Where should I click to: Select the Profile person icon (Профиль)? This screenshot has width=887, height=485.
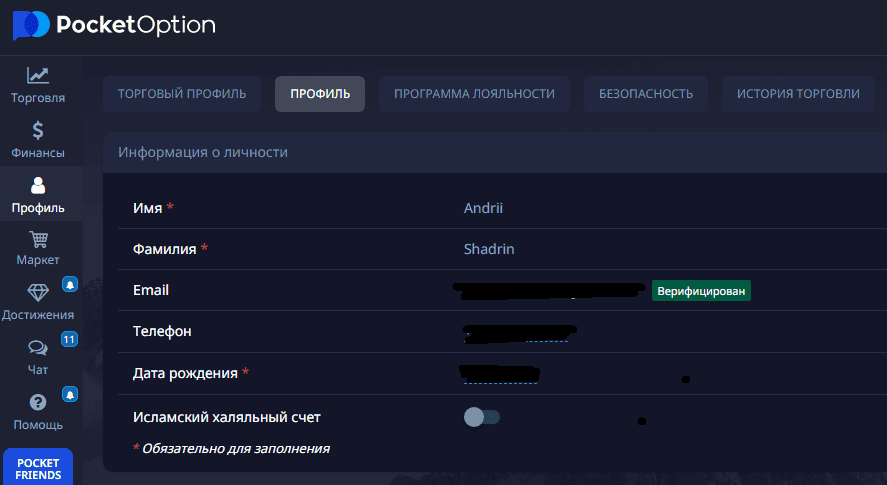38,186
